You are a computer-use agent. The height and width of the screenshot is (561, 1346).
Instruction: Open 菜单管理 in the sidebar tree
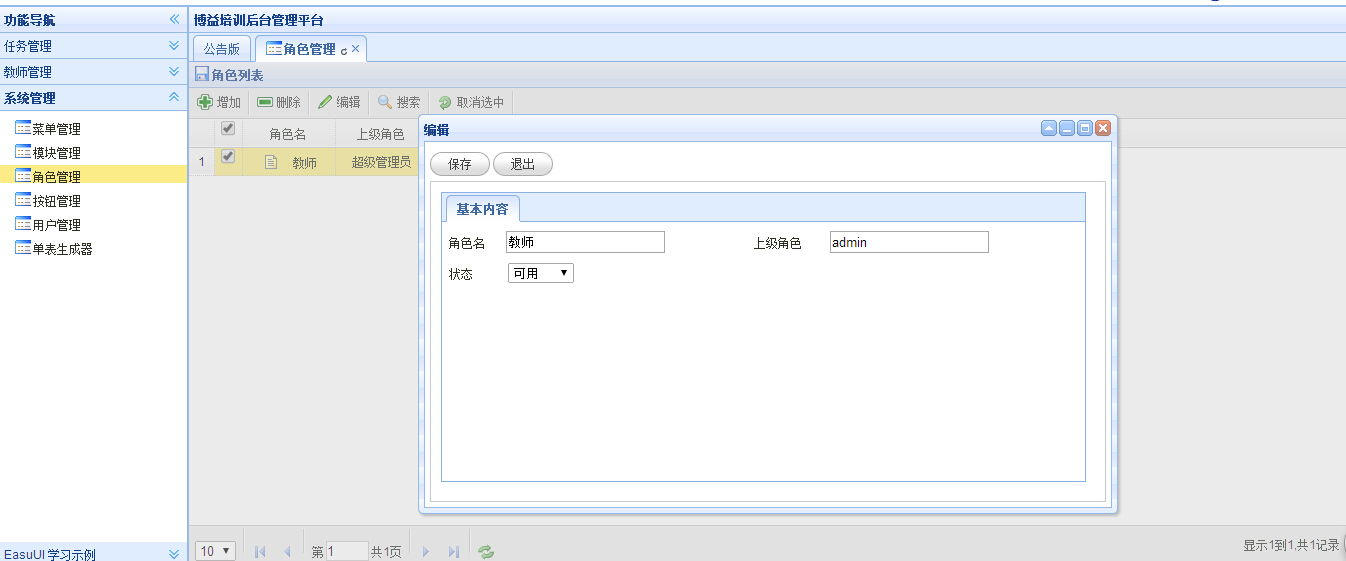pyautogui.click(x=56, y=129)
